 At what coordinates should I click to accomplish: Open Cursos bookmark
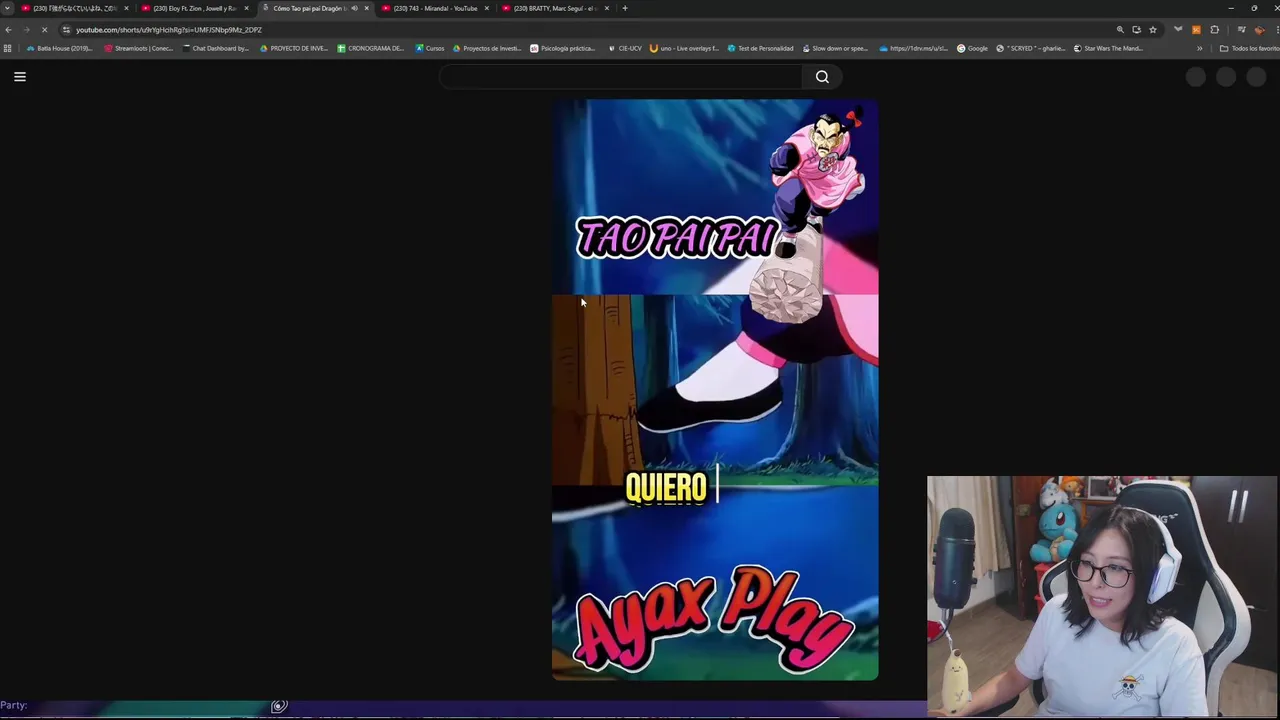pos(429,48)
